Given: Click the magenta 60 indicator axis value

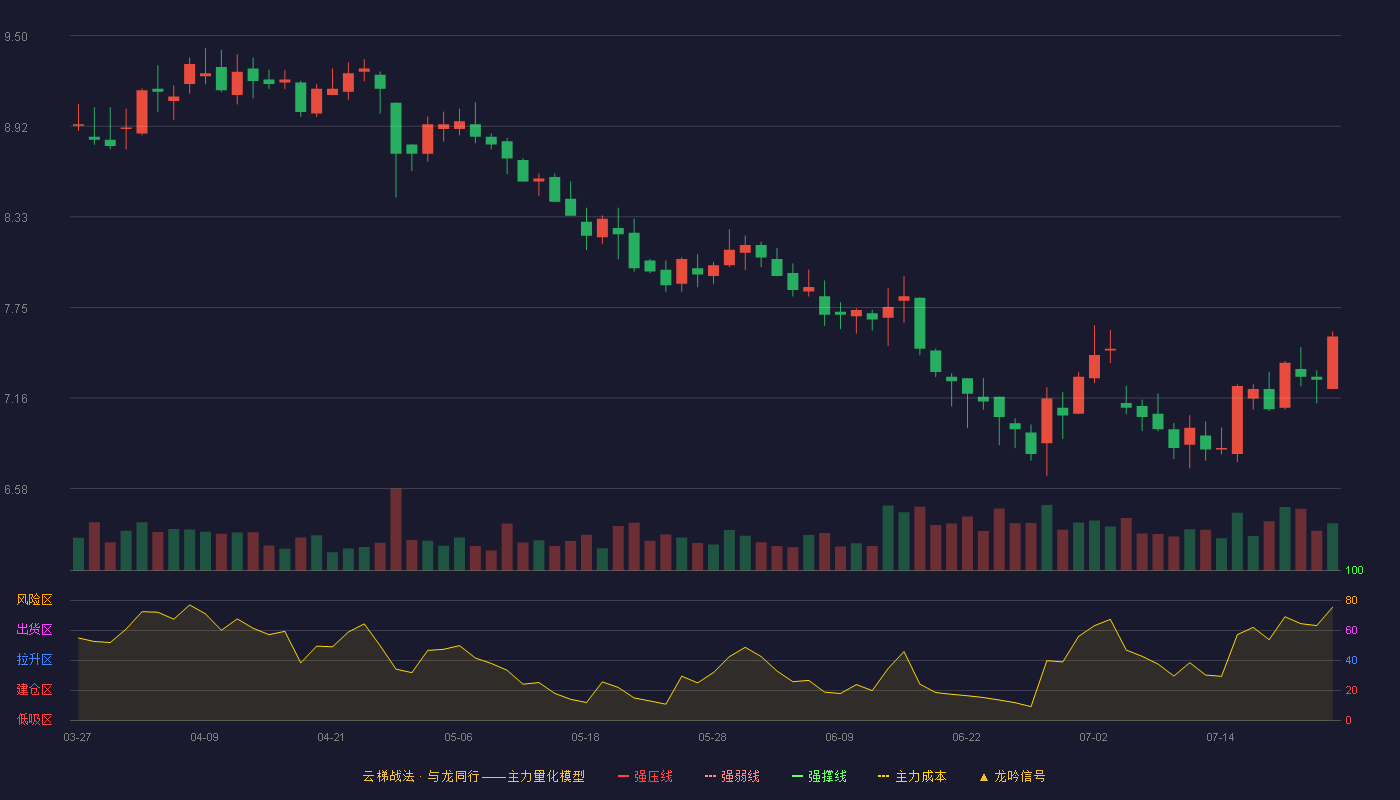Looking at the screenshot, I should pos(1351,631).
